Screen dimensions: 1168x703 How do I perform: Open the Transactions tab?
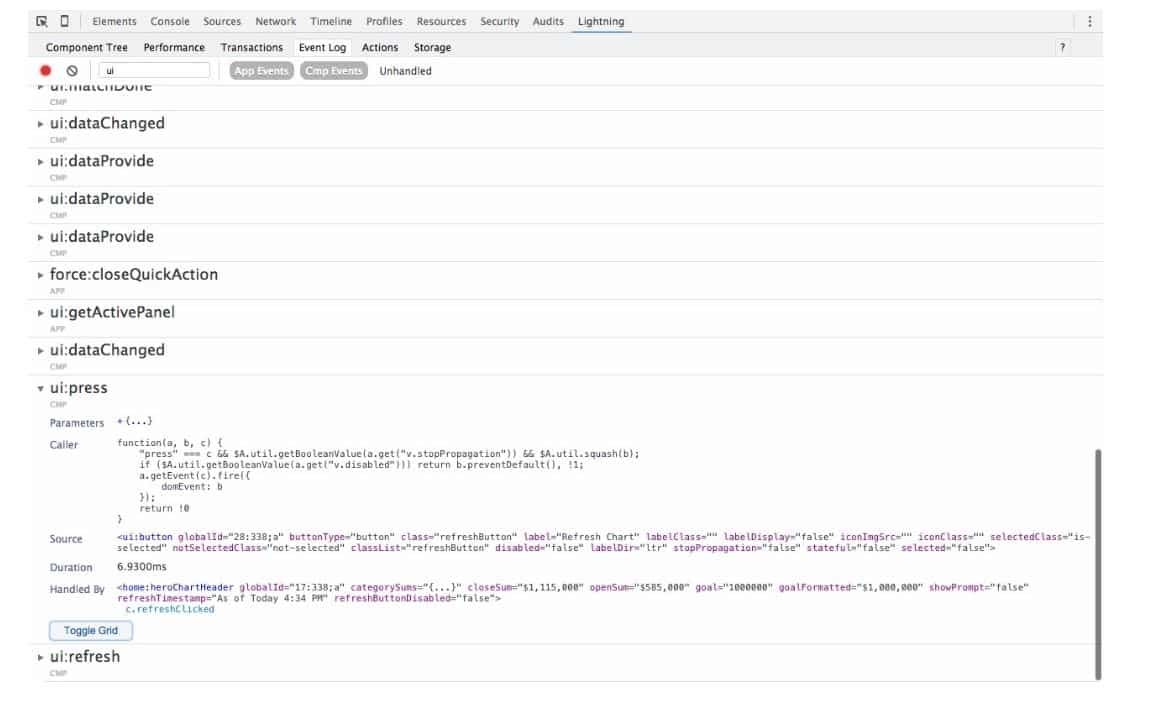tap(251, 47)
